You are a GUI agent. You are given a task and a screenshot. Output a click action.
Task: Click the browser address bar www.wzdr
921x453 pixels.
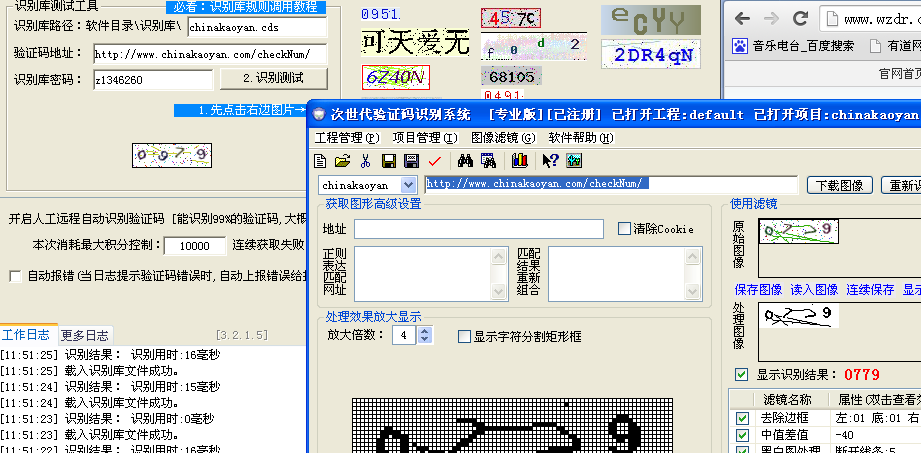coord(872,19)
